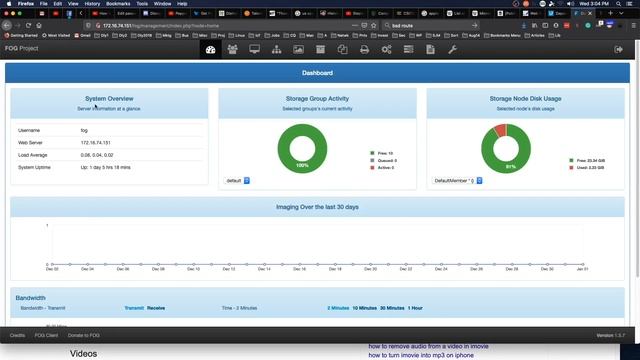The height and width of the screenshot is (360, 640).
Task: Open the DefaultMember storage node dropdown
Action: click(x=457, y=180)
